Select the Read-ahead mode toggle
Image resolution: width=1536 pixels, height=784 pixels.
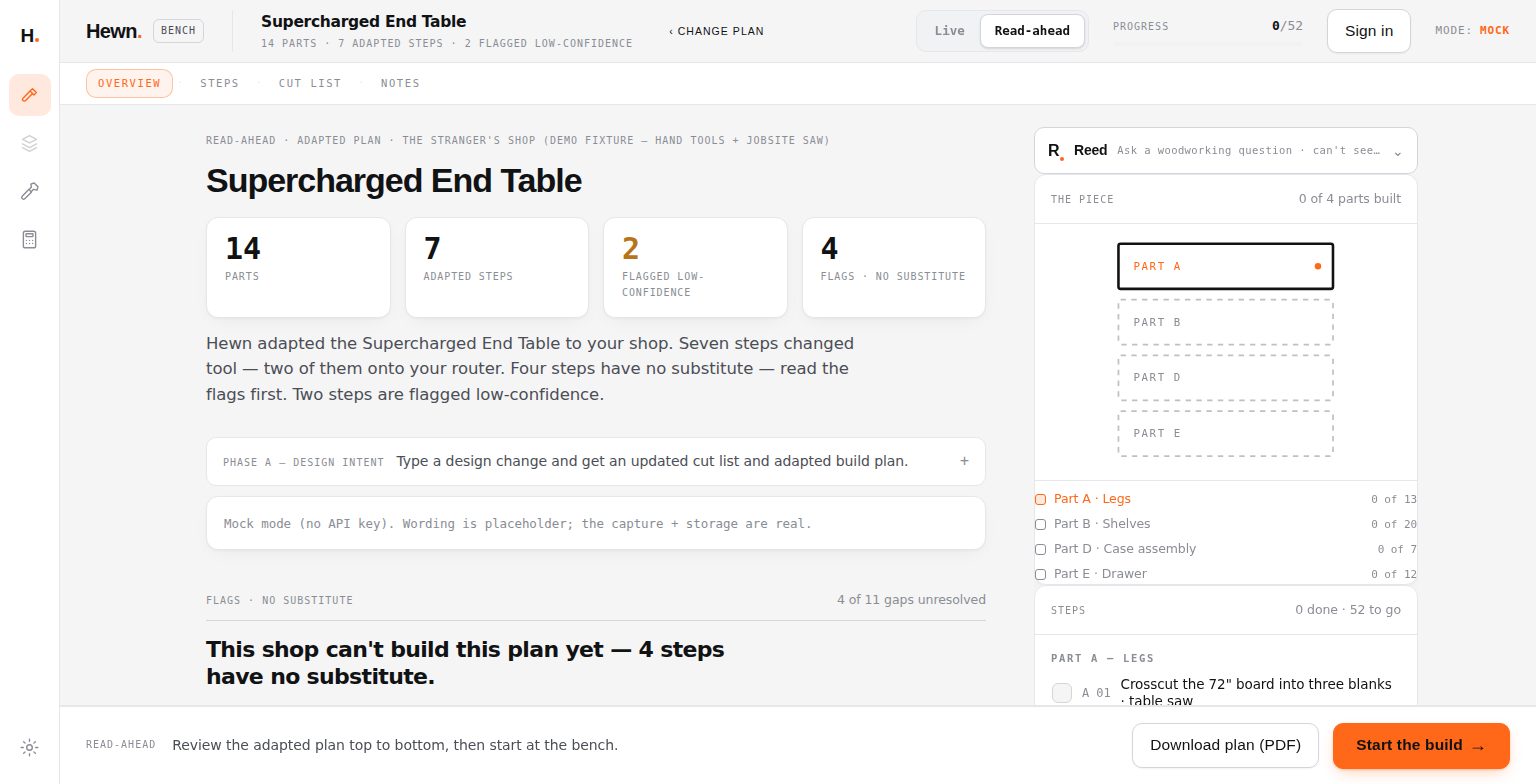[1032, 31]
